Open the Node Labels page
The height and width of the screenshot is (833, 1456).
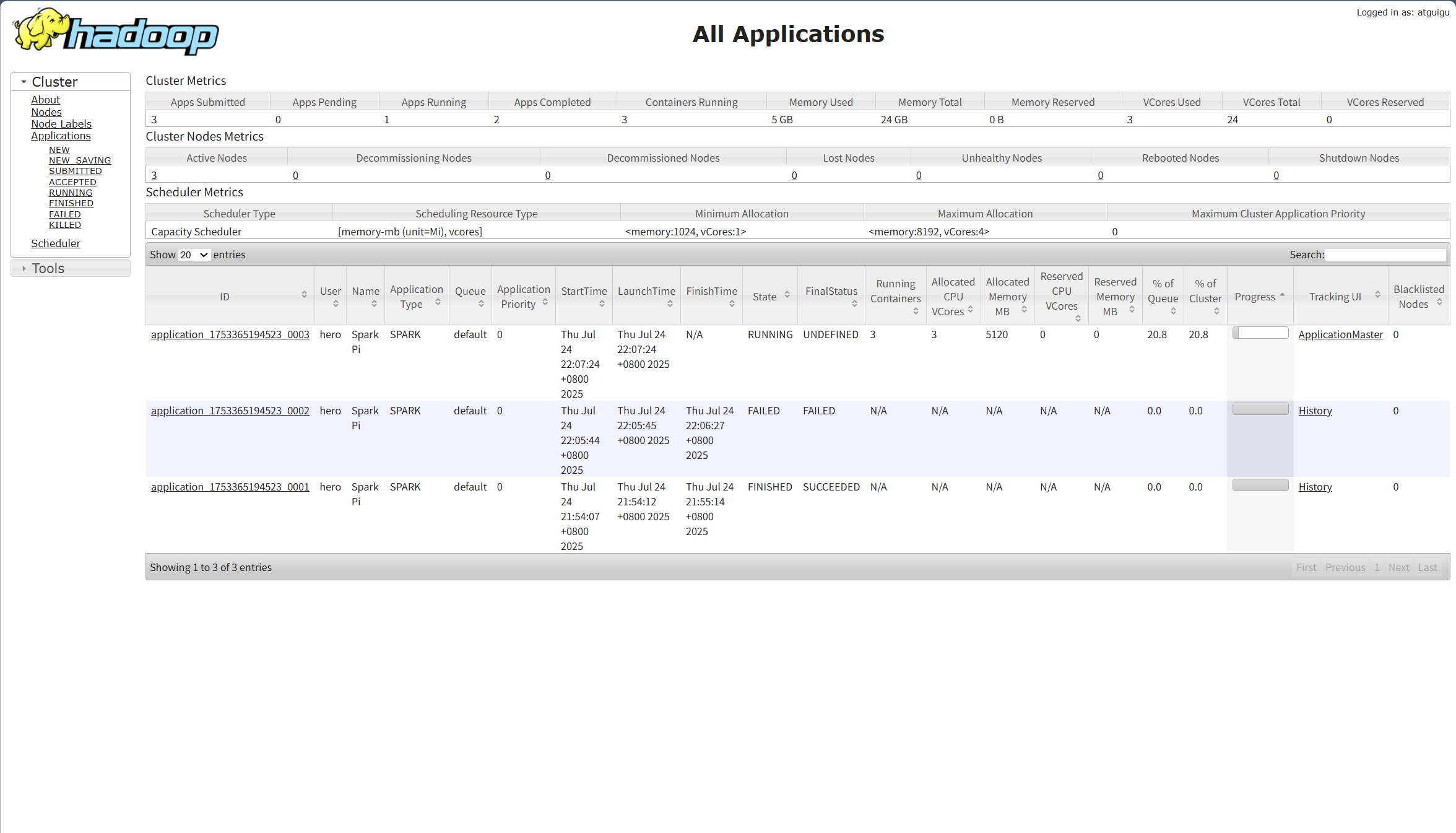coord(61,124)
